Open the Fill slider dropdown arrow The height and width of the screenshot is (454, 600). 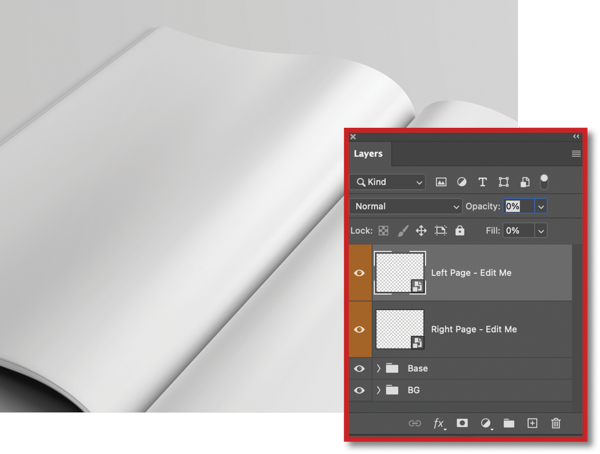[x=541, y=231]
